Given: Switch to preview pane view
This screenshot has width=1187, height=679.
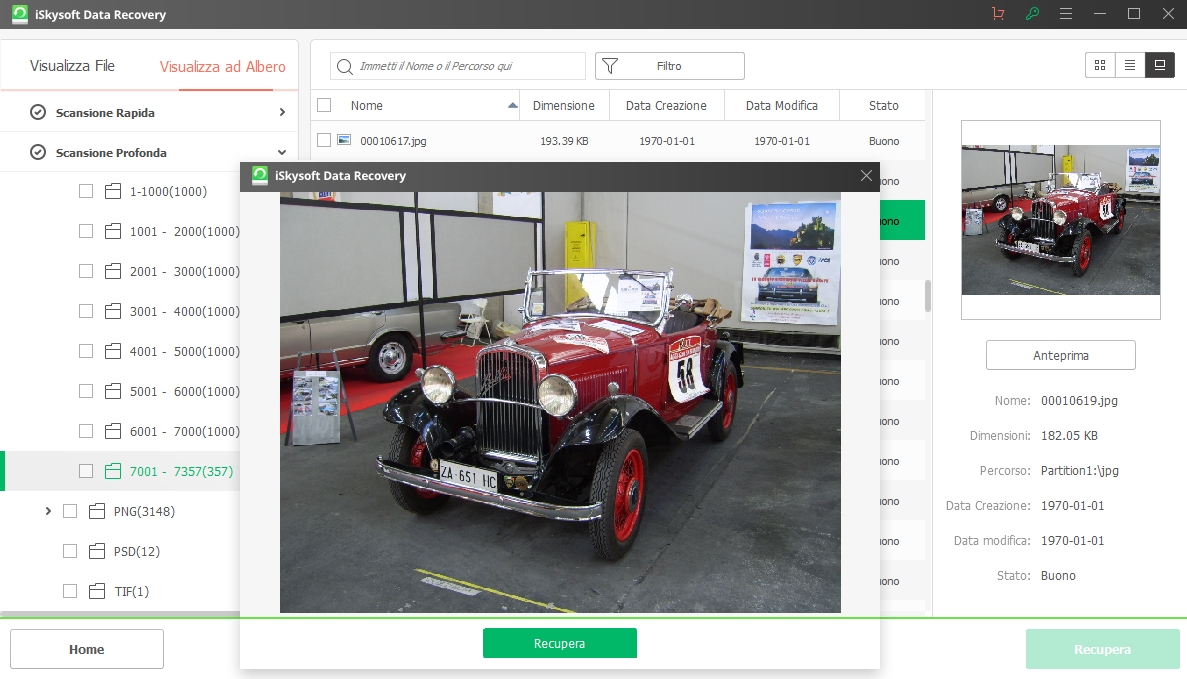Looking at the screenshot, I should 1160,65.
